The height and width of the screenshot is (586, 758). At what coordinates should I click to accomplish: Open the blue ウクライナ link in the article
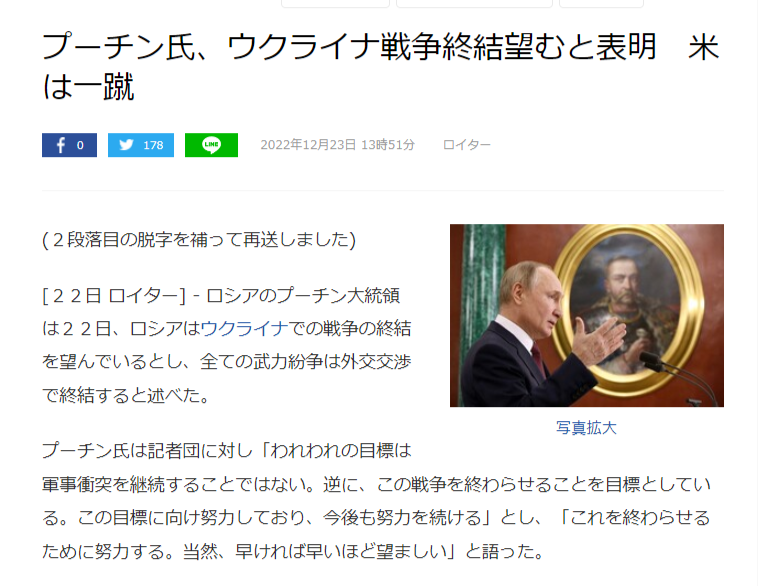tap(244, 329)
